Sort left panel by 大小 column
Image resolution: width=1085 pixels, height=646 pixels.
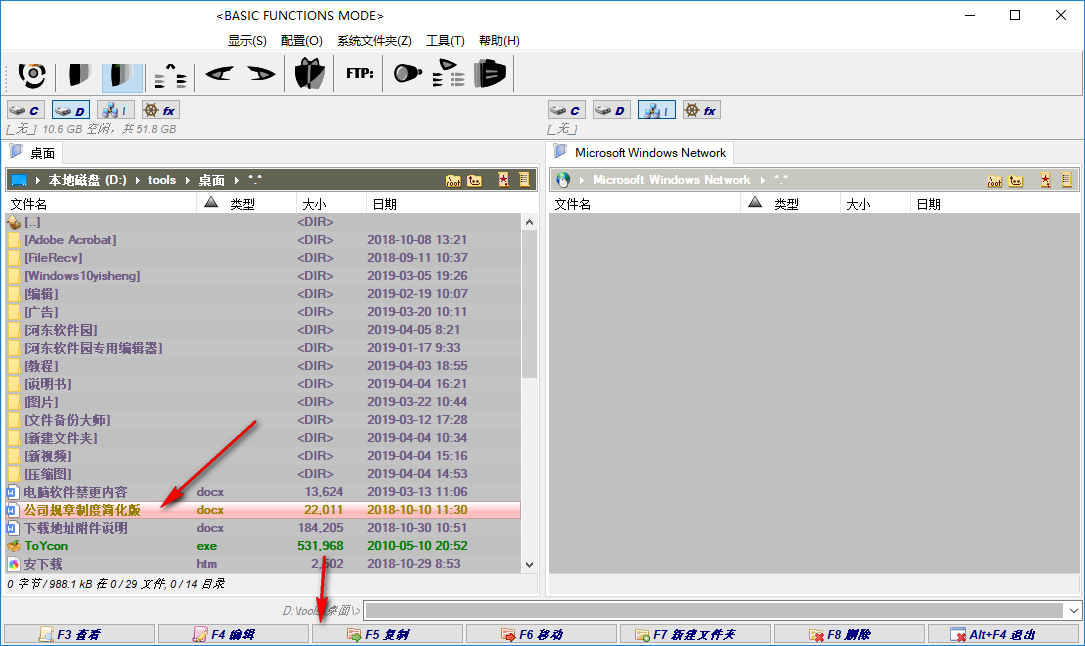pyautogui.click(x=331, y=204)
